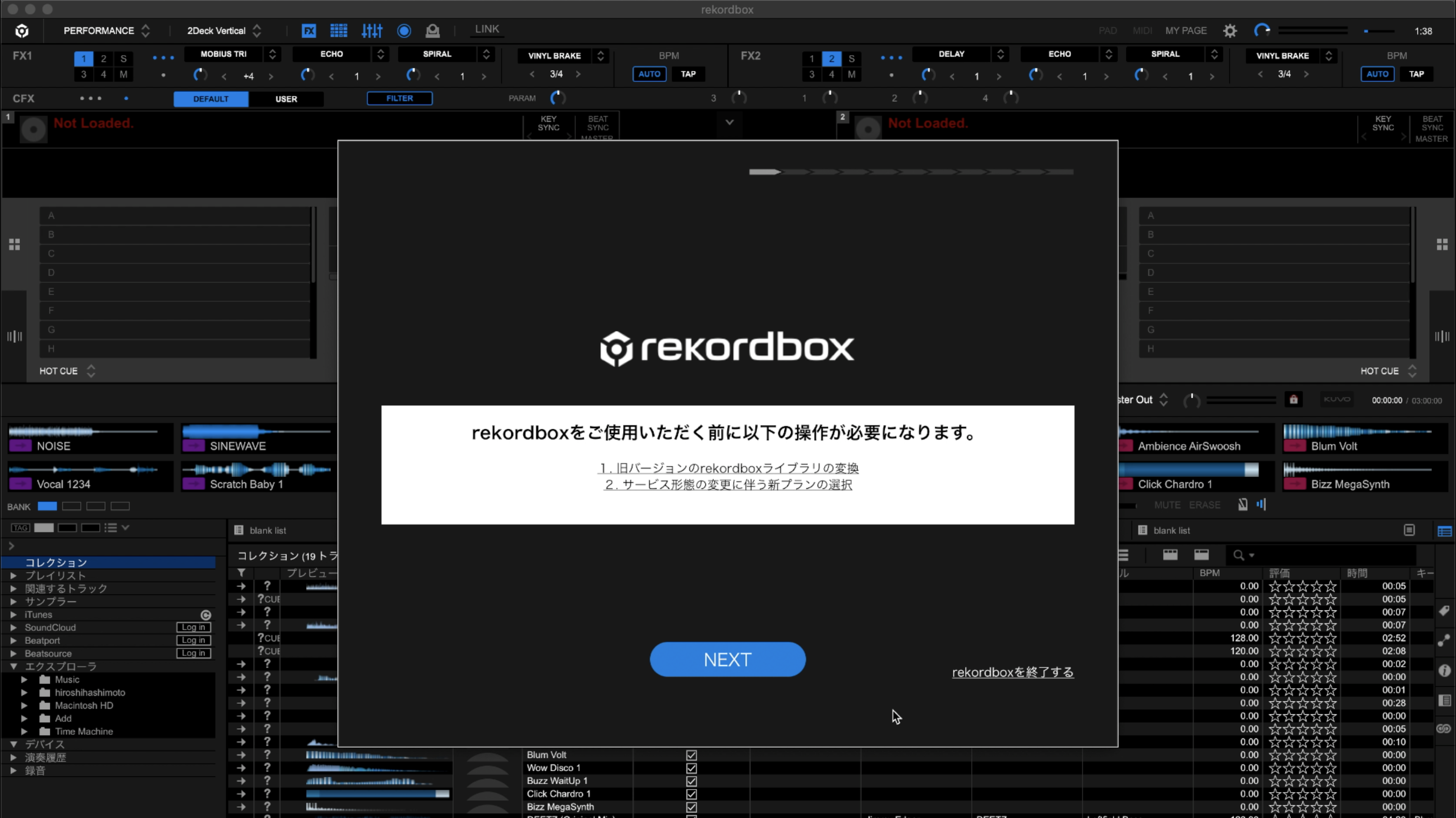This screenshot has width=1456, height=818.
Task: Open the PERFORMANCE mode dropdown
Action: click(106, 30)
